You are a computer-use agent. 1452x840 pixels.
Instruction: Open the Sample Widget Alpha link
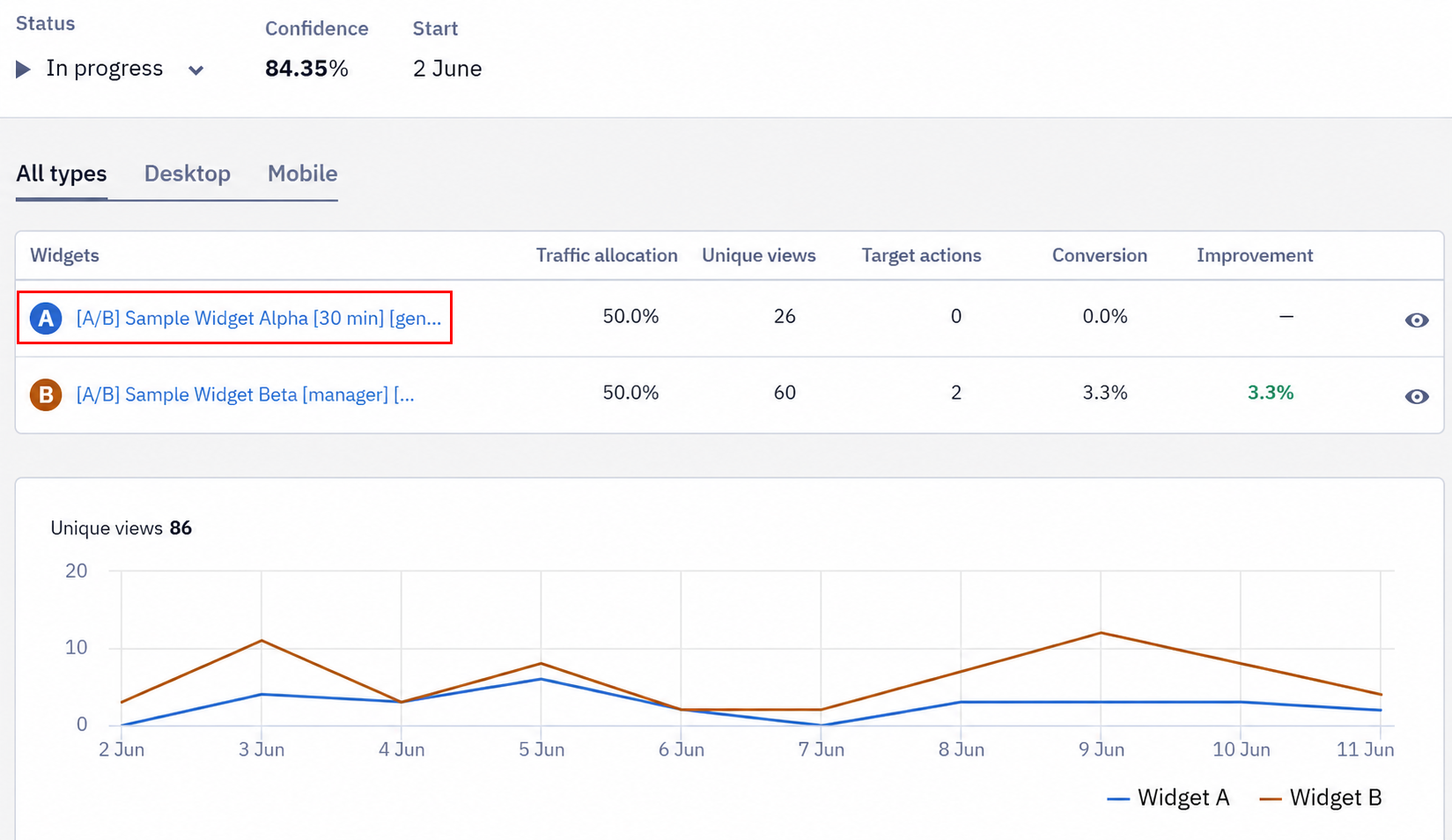click(x=259, y=318)
